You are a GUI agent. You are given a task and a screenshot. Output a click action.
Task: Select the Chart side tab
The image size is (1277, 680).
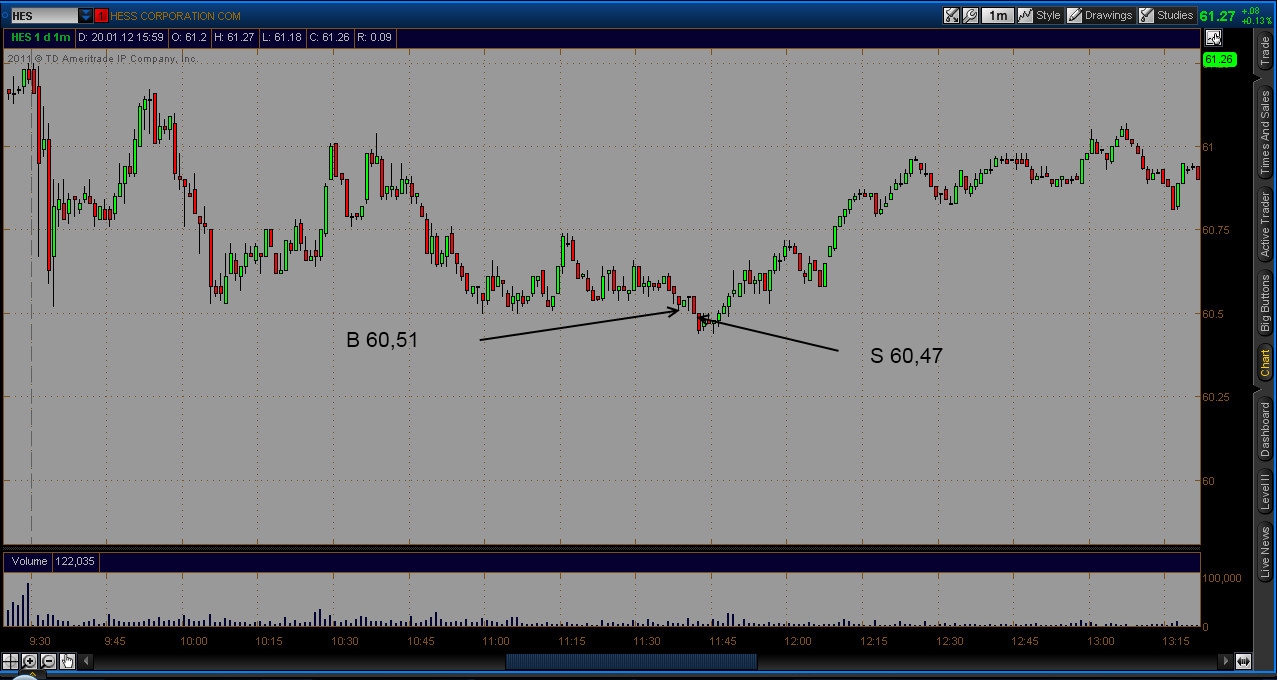click(1265, 363)
